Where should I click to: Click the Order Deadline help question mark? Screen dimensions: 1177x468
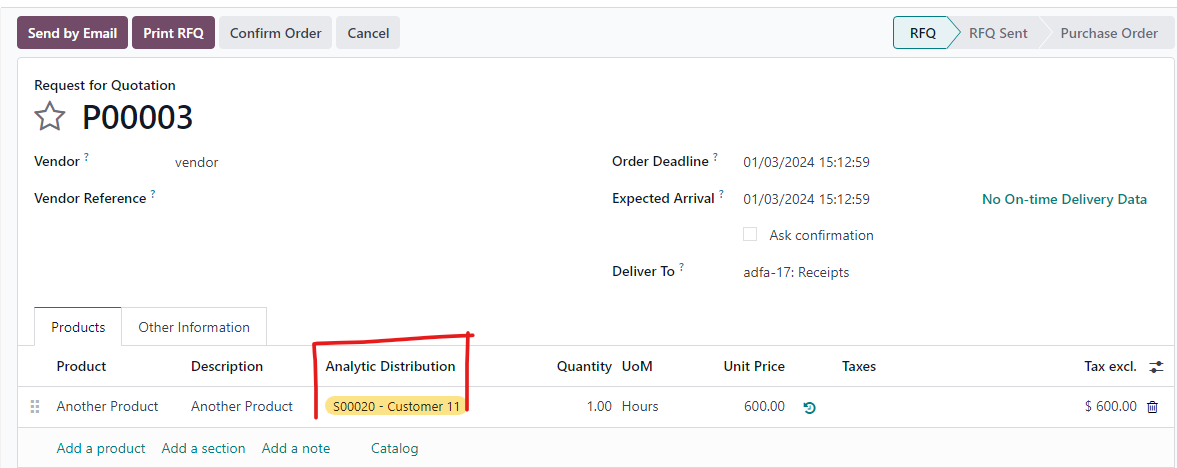715,157
